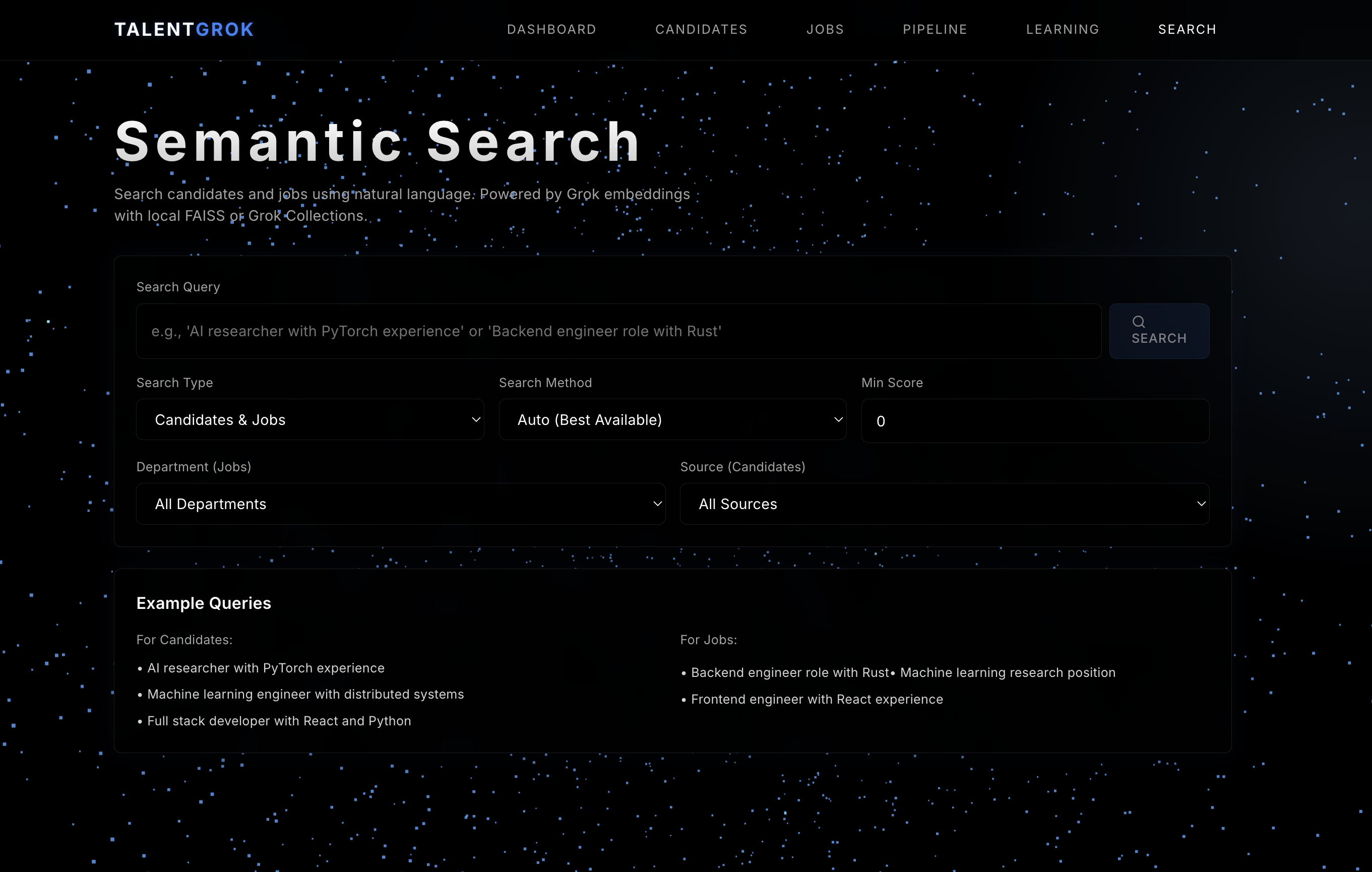
Task: Expand the All Departments dropdown
Action: [x=401, y=504]
